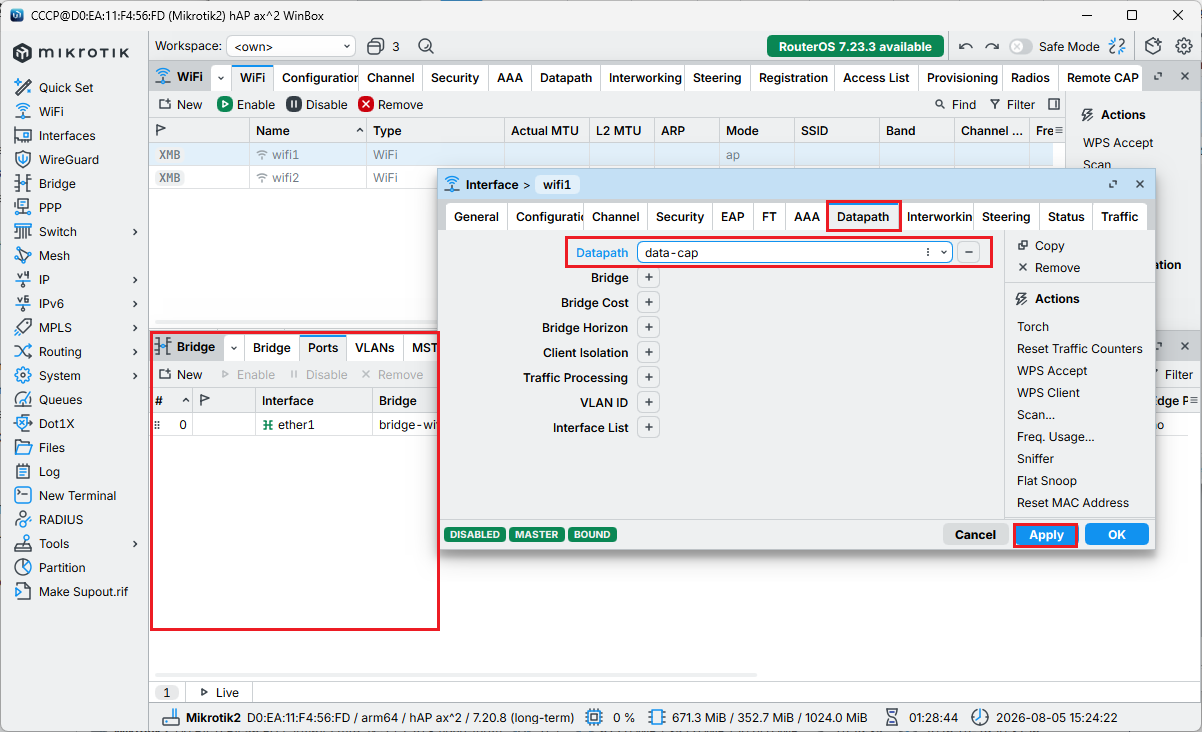Click the undo arrow in top toolbar

[965, 46]
